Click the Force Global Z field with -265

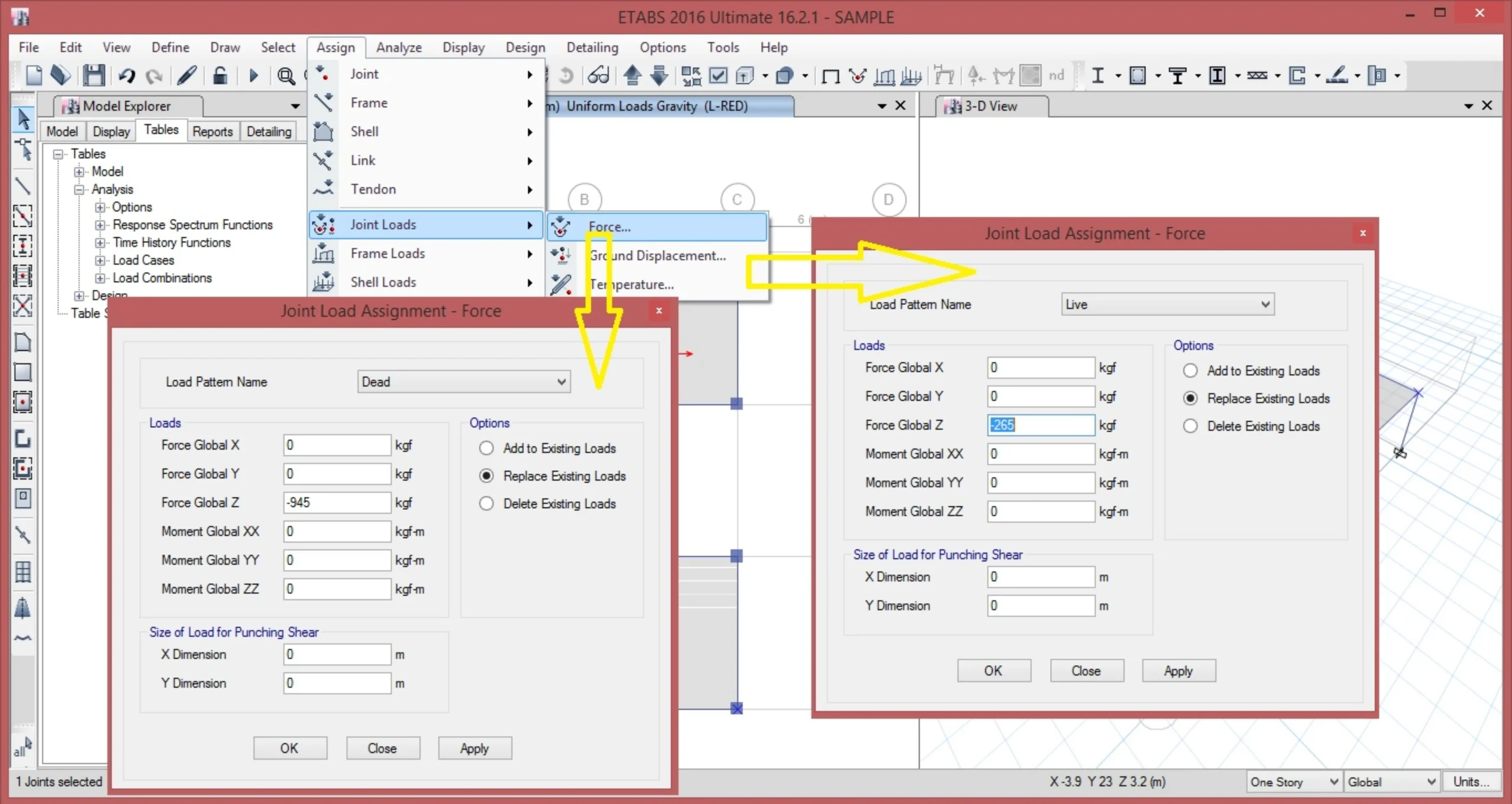pyautogui.click(x=1041, y=425)
